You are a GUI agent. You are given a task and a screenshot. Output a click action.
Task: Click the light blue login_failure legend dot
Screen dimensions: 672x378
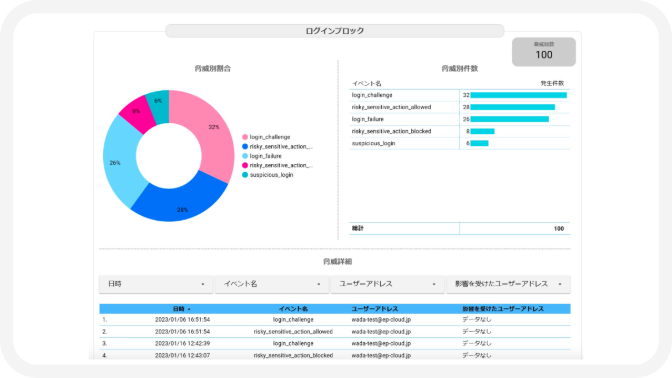(x=245, y=156)
